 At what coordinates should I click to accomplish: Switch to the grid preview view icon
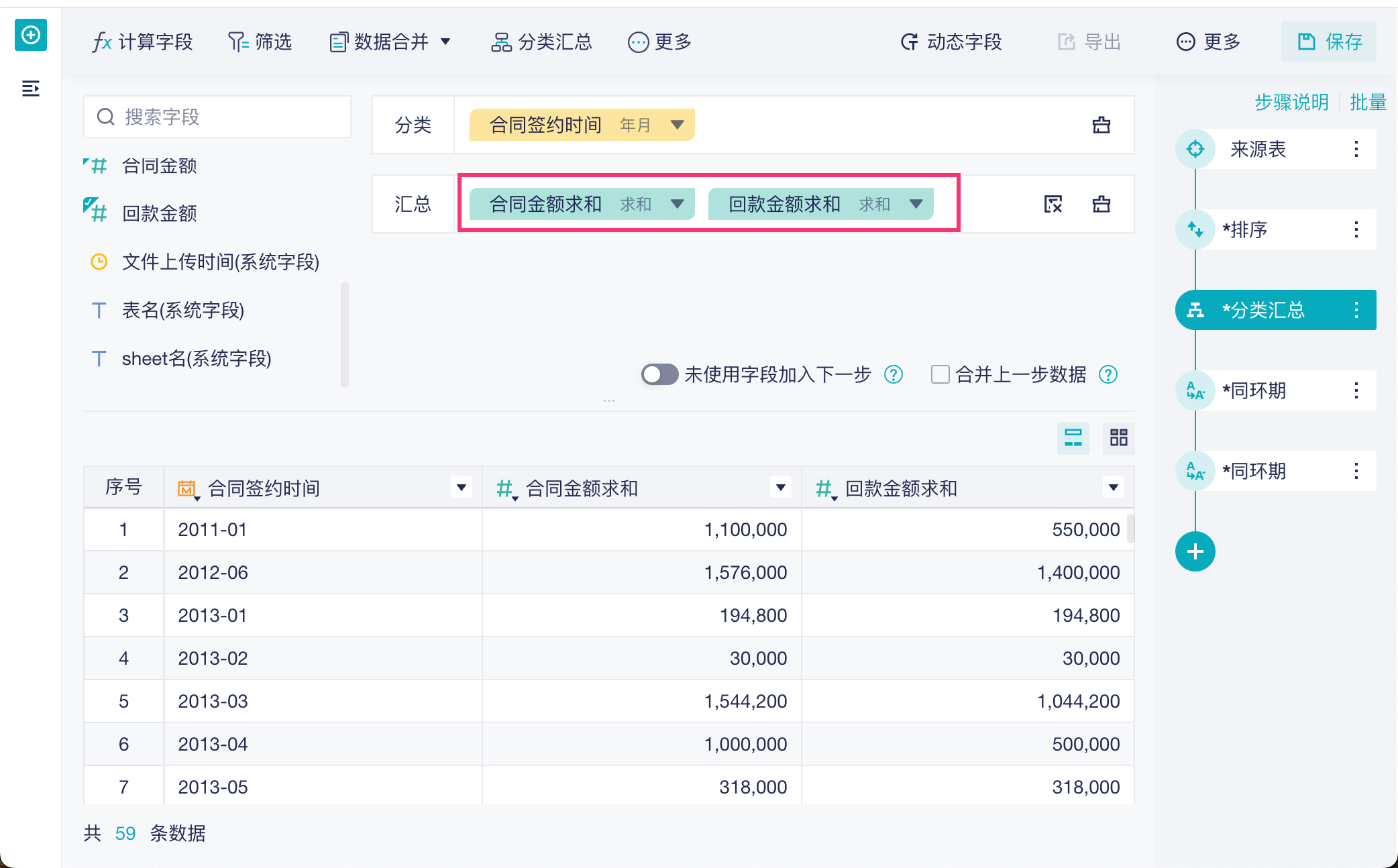(x=1118, y=438)
